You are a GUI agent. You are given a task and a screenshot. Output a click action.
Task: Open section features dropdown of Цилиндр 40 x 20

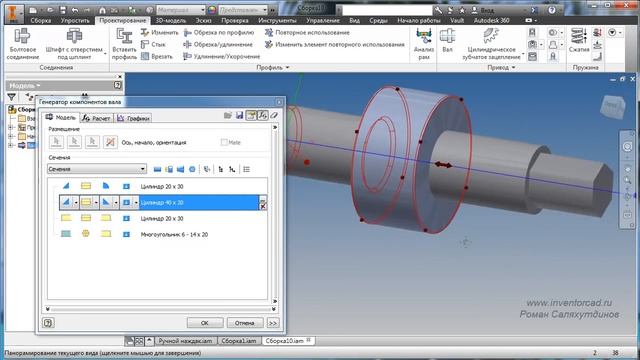[x=136, y=202]
